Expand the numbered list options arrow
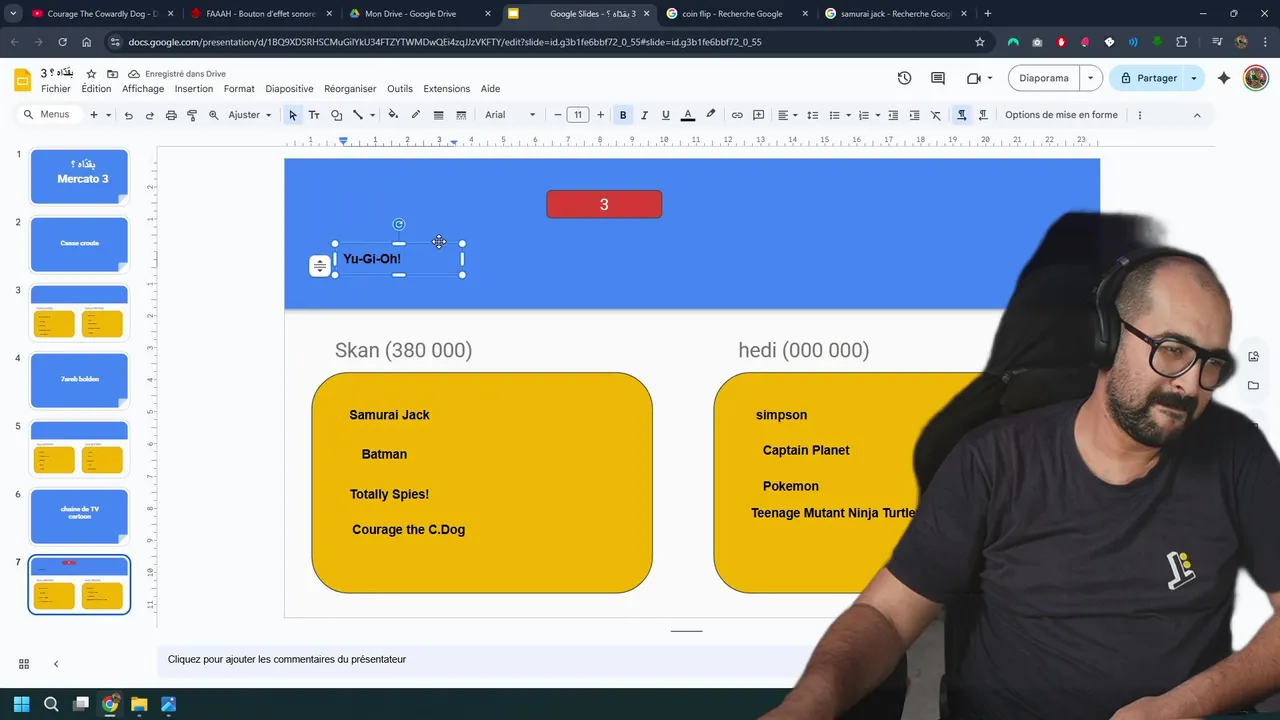This screenshot has width=1280, height=720. pos(877,115)
